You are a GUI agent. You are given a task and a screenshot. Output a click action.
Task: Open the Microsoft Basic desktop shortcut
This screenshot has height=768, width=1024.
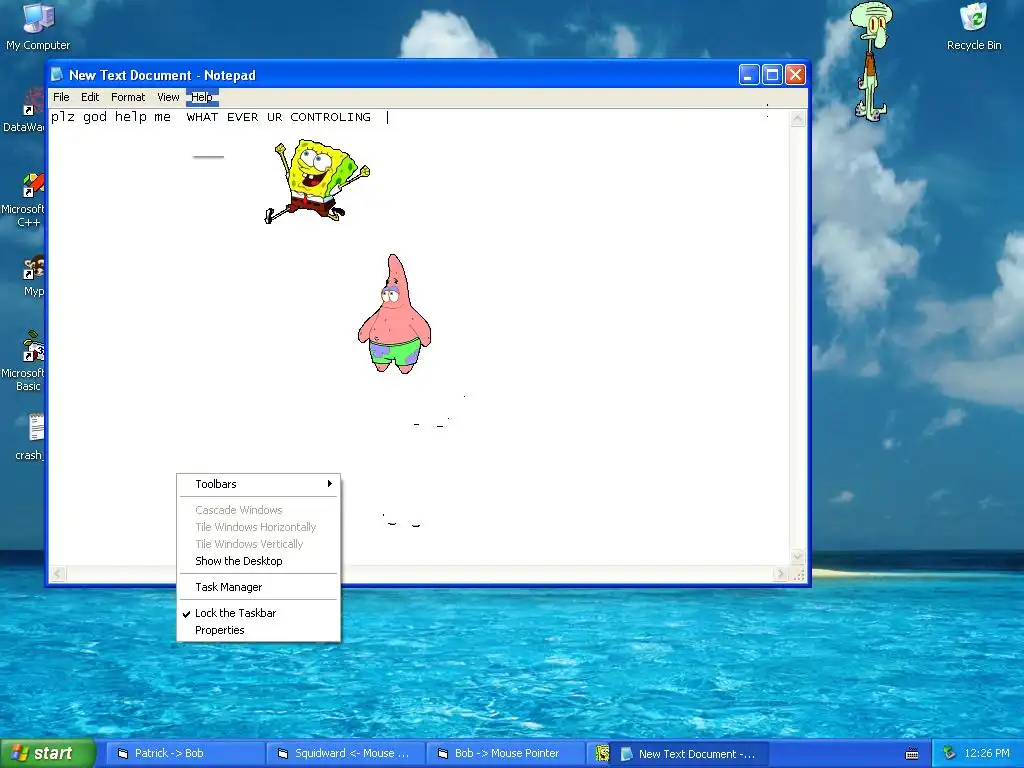click(x=24, y=361)
